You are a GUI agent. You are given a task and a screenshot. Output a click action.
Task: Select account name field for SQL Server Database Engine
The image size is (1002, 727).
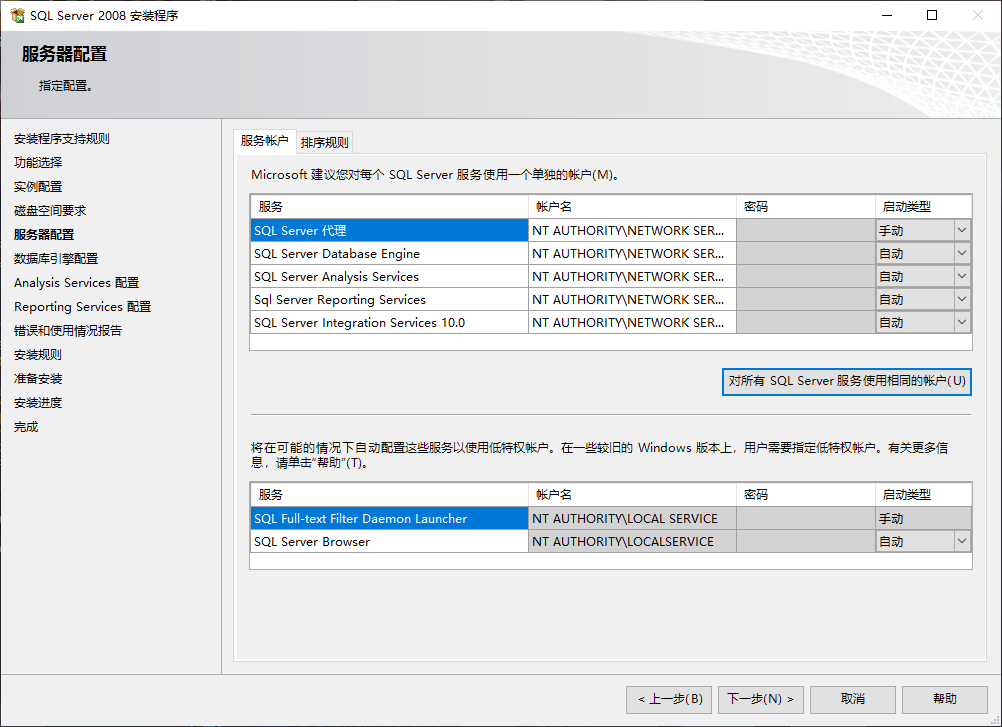click(632, 254)
